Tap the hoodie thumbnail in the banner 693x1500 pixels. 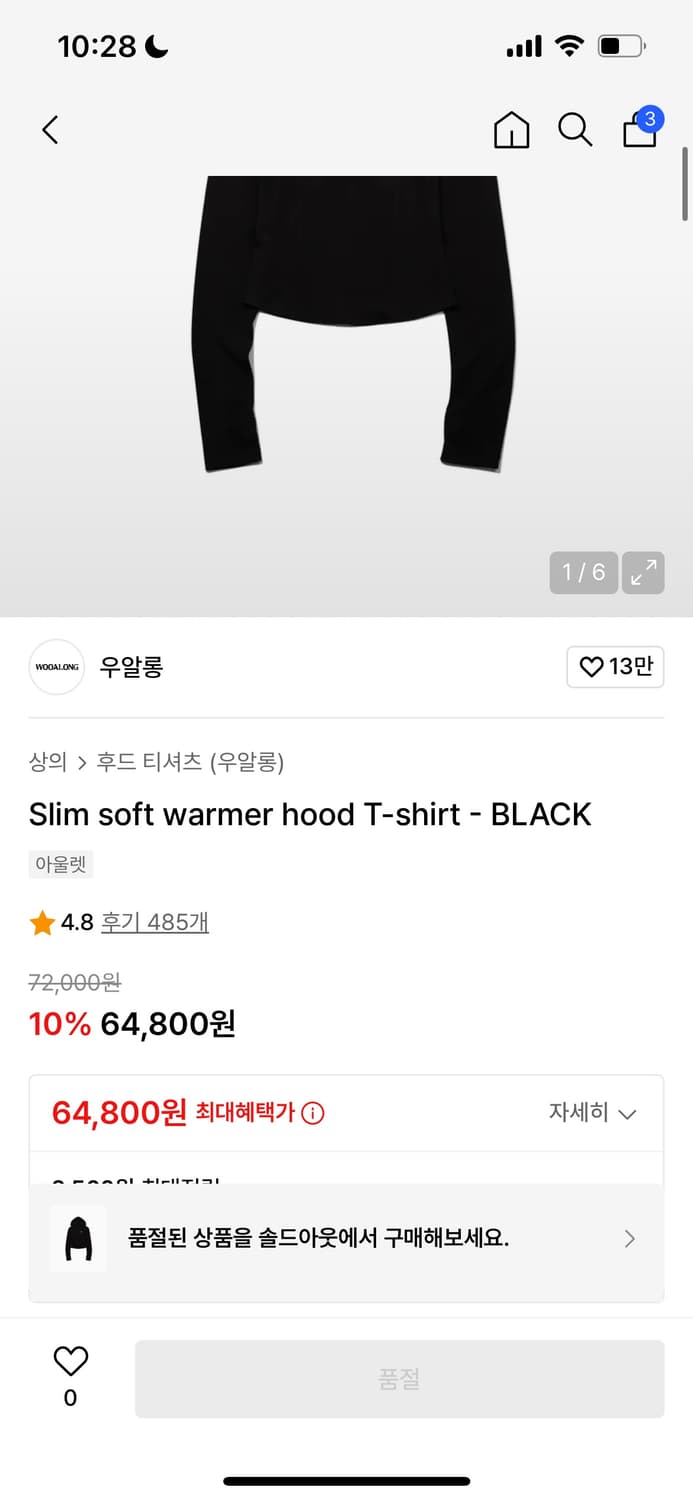(77, 1238)
